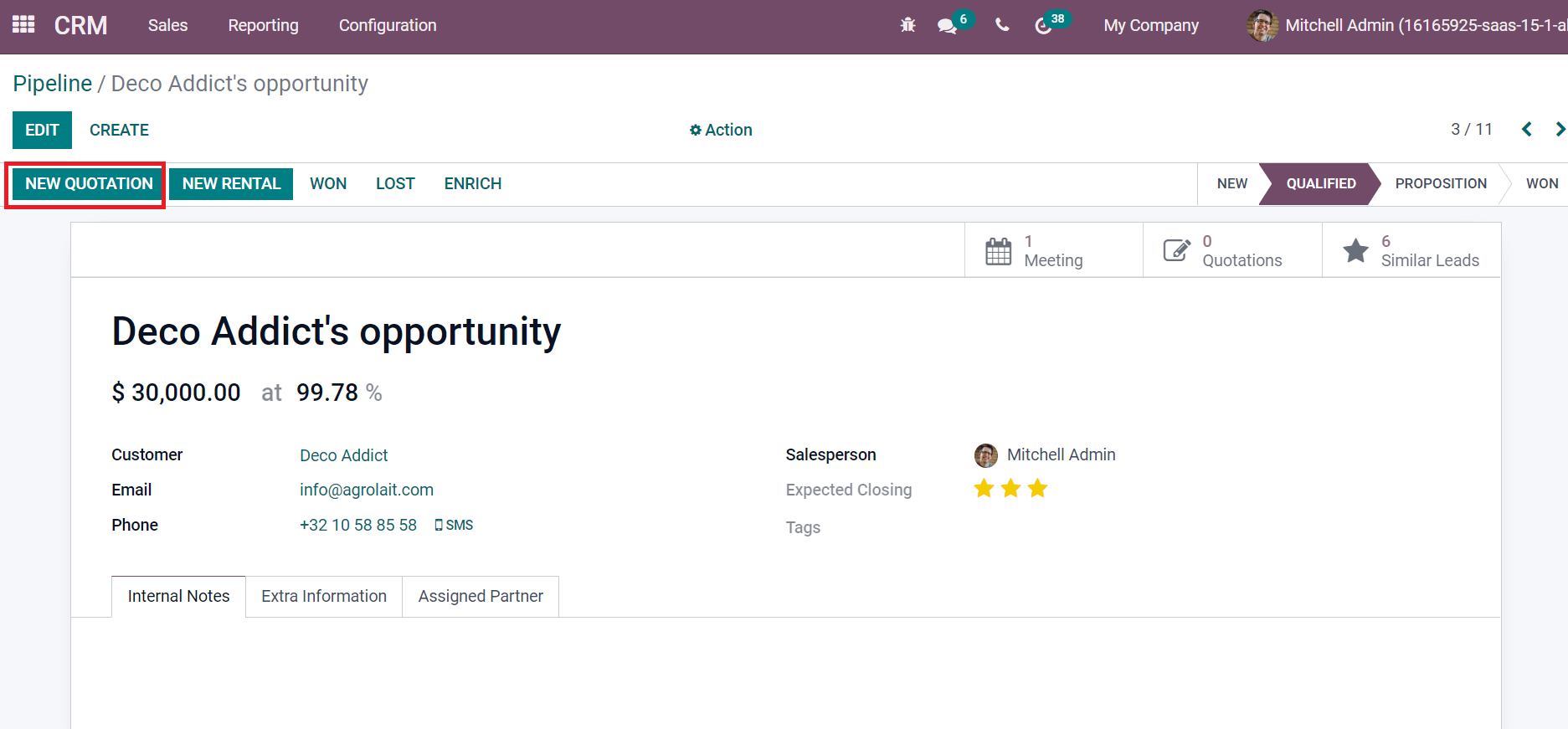Select the QUALIFIED stage
The width and height of the screenshot is (1568, 729).
click(x=1320, y=183)
